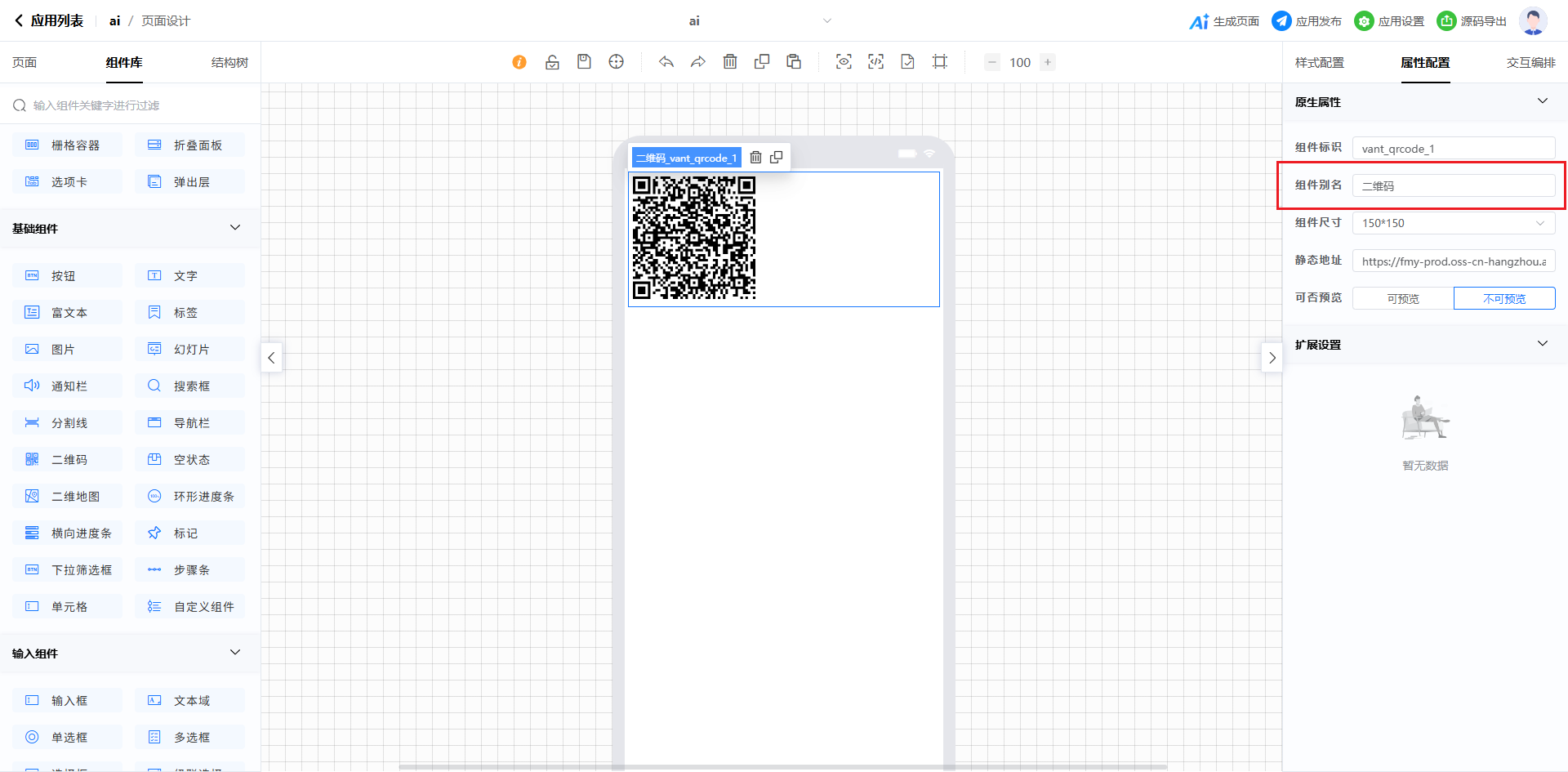Viewport: 1568px width, 772px height.
Task: Click the lock icon in toolbar
Action: click(x=552, y=62)
